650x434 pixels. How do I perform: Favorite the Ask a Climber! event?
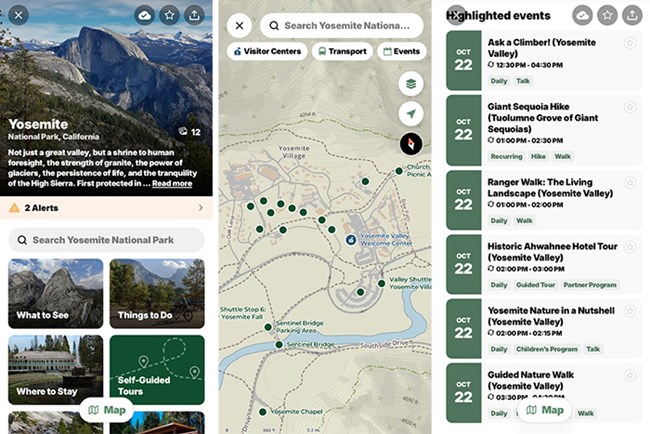pos(630,43)
